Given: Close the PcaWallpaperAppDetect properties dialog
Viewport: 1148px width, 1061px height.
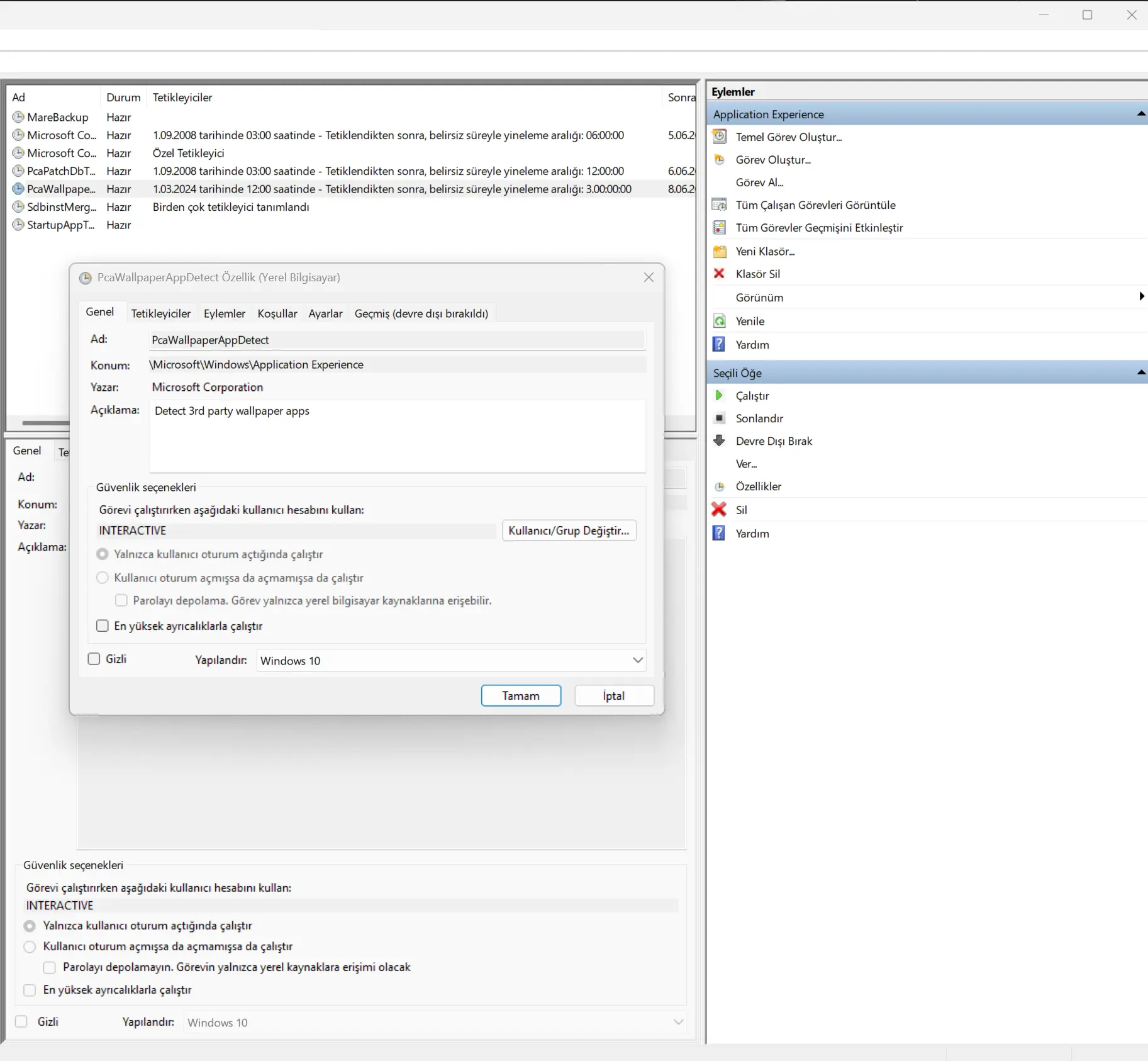Looking at the screenshot, I should 649,278.
